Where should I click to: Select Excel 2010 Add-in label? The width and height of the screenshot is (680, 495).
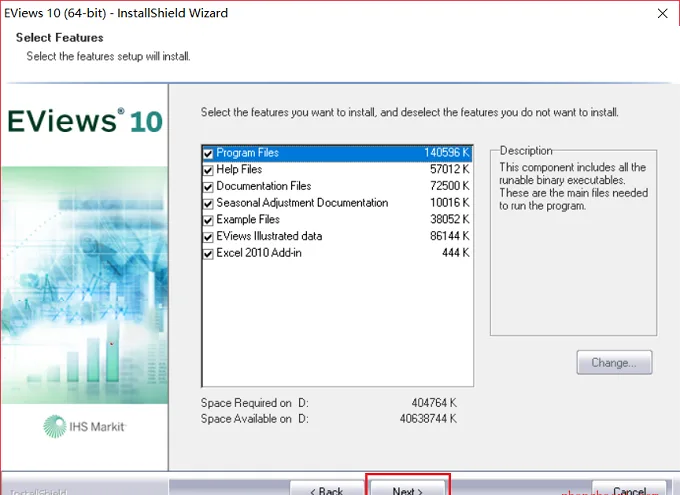[x=259, y=253]
